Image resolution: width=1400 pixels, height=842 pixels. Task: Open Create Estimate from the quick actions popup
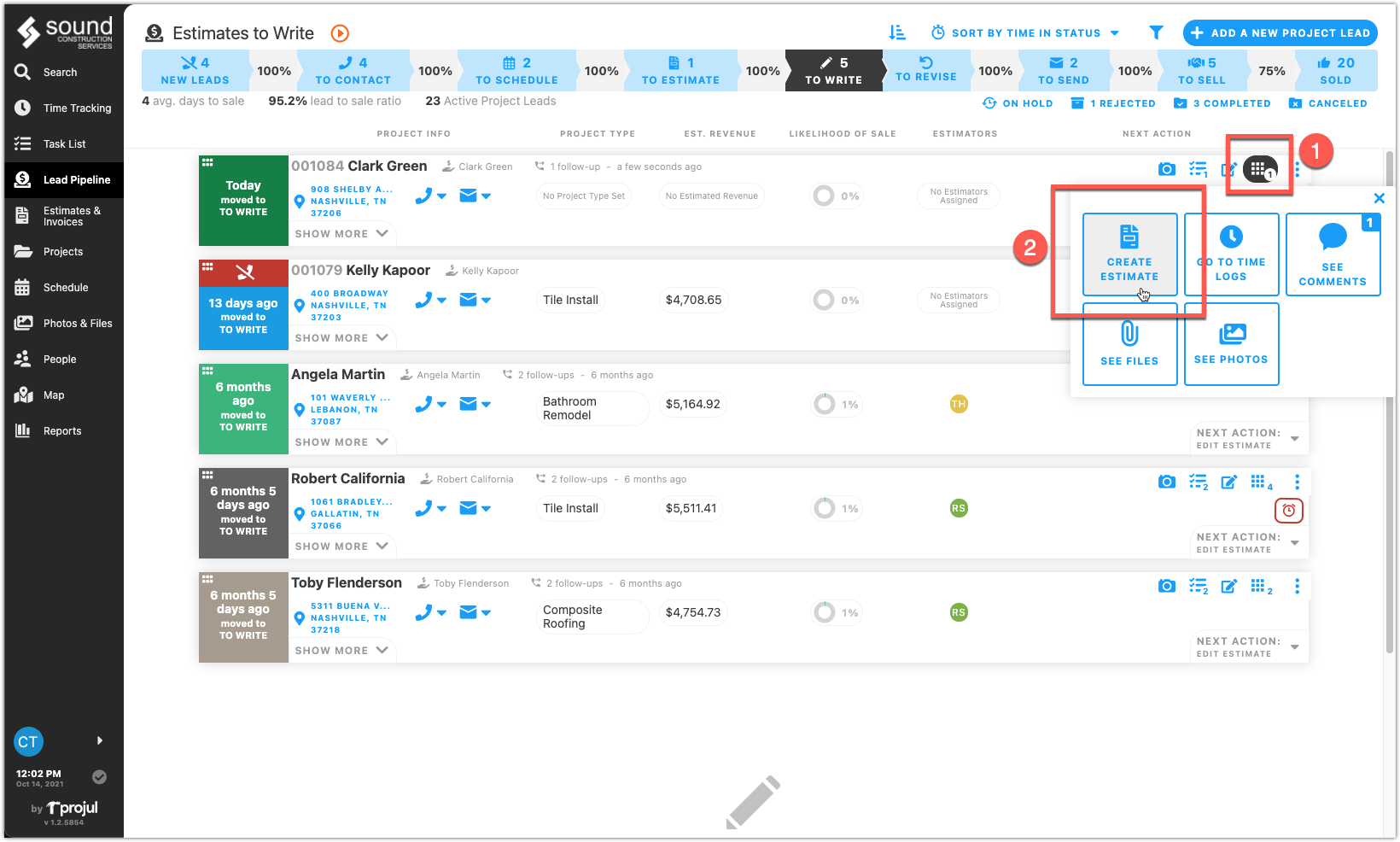click(x=1129, y=254)
